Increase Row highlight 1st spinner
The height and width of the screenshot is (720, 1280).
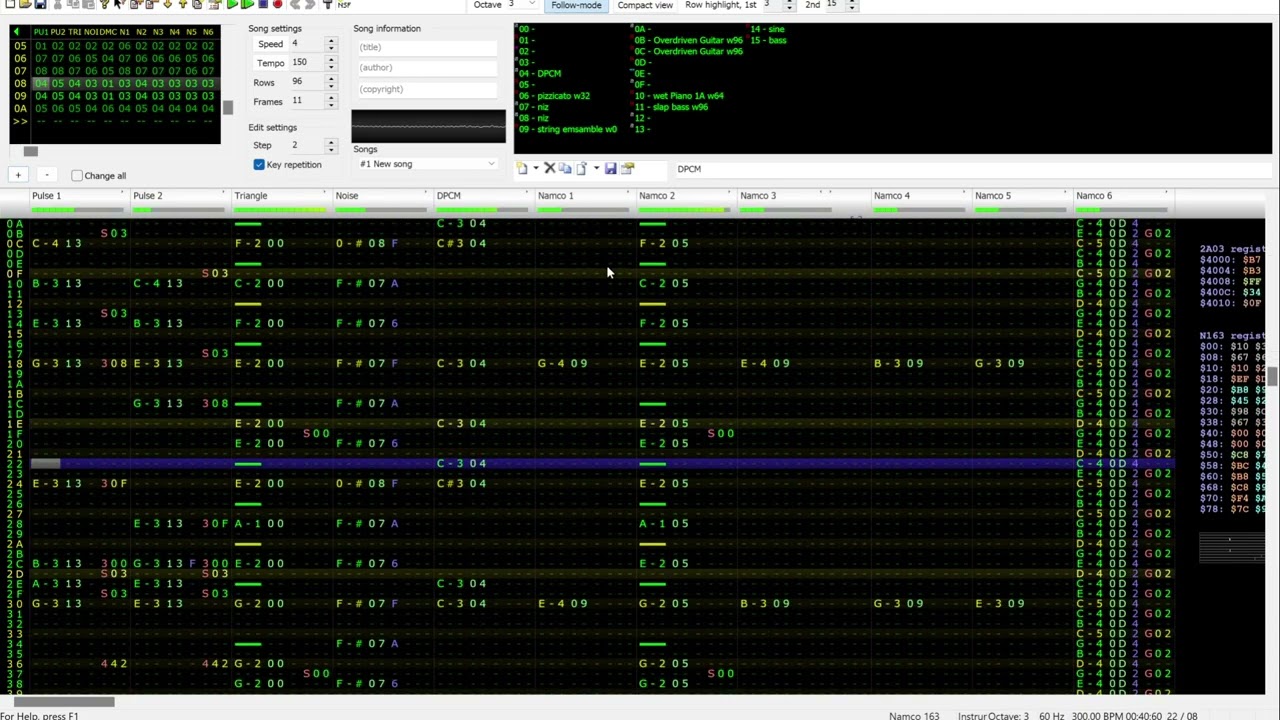789,2
